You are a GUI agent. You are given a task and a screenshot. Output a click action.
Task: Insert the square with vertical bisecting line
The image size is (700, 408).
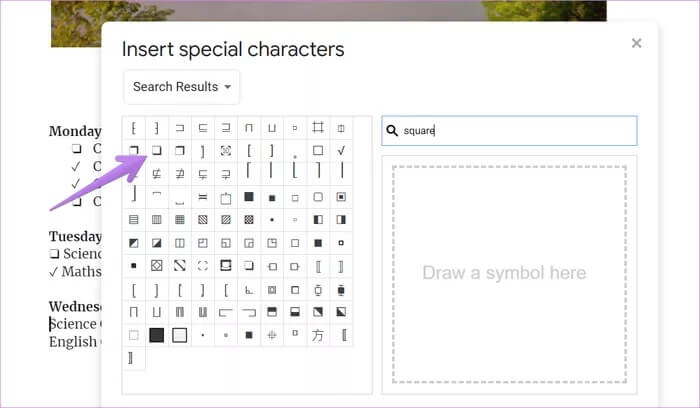[180, 243]
